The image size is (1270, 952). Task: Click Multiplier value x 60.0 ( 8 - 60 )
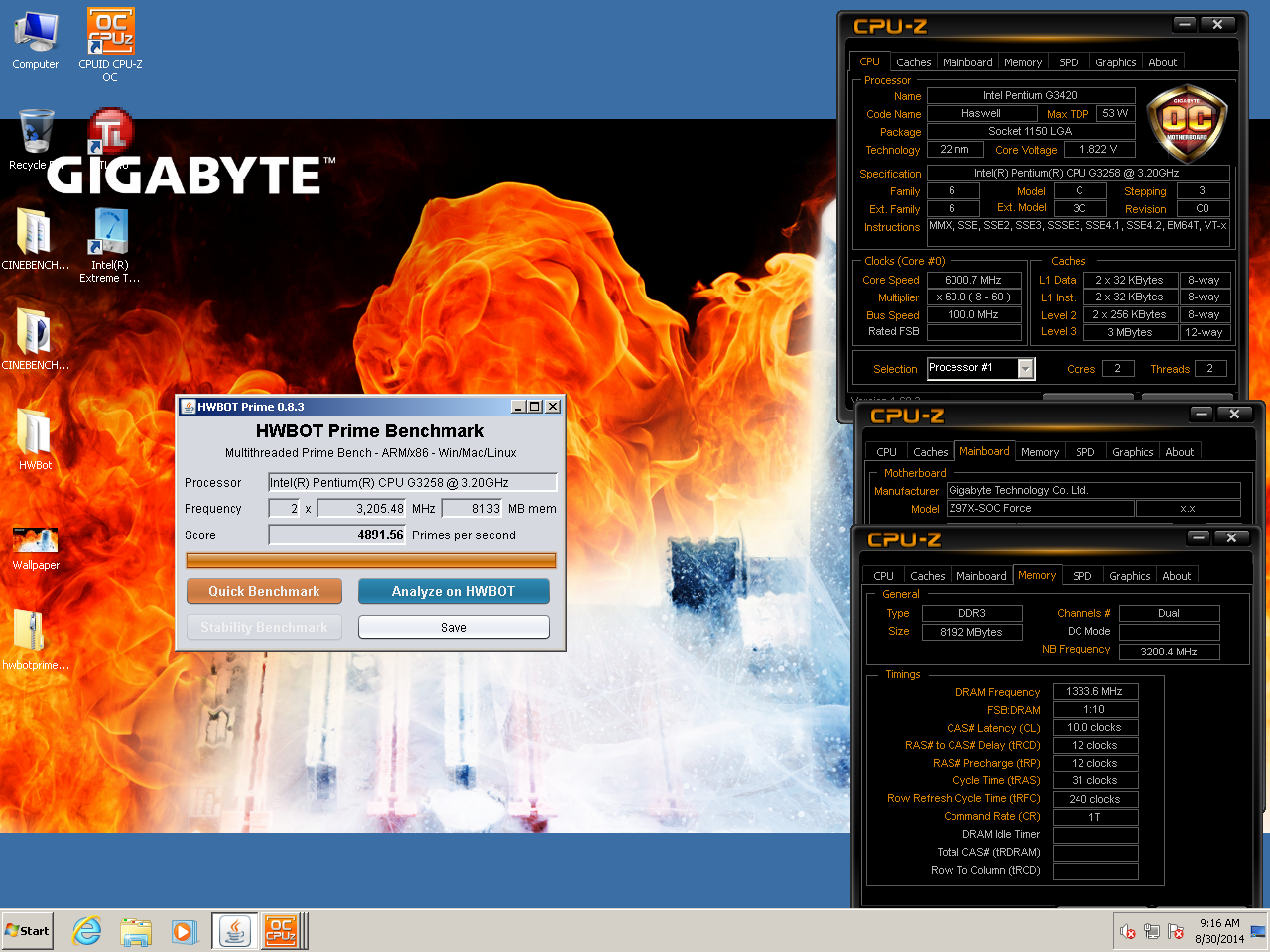pos(973,297)
